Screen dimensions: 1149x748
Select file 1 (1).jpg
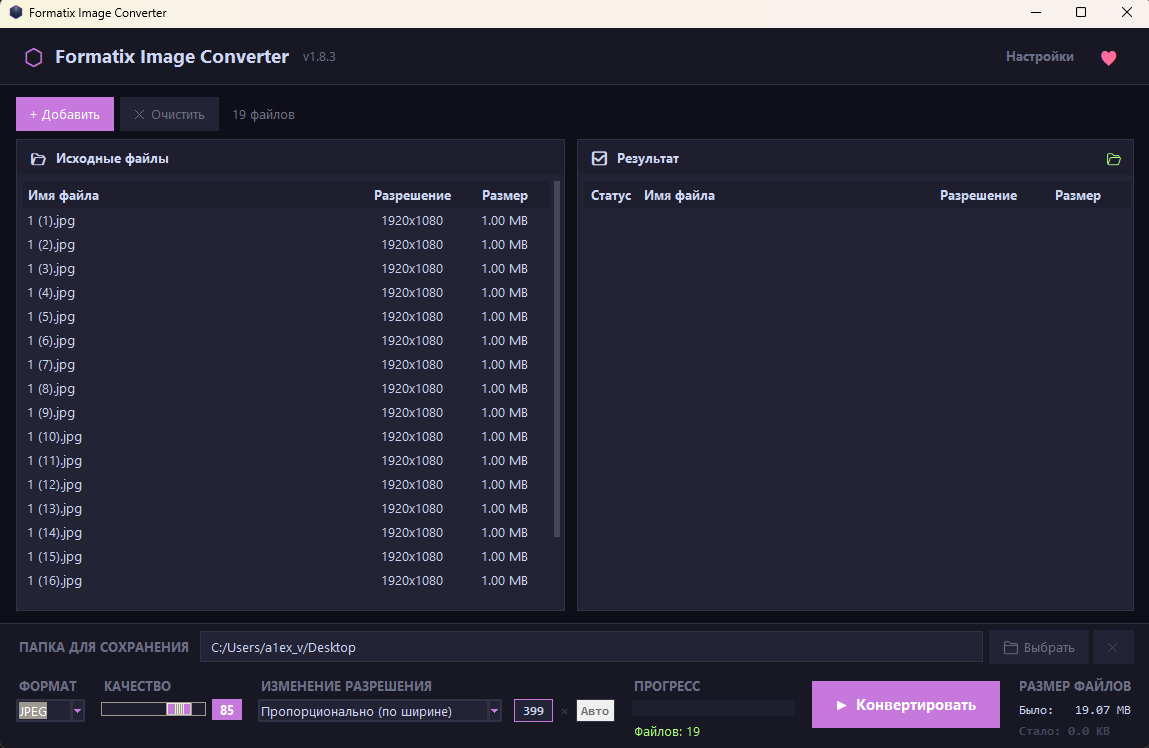click(x=286, y=221)
